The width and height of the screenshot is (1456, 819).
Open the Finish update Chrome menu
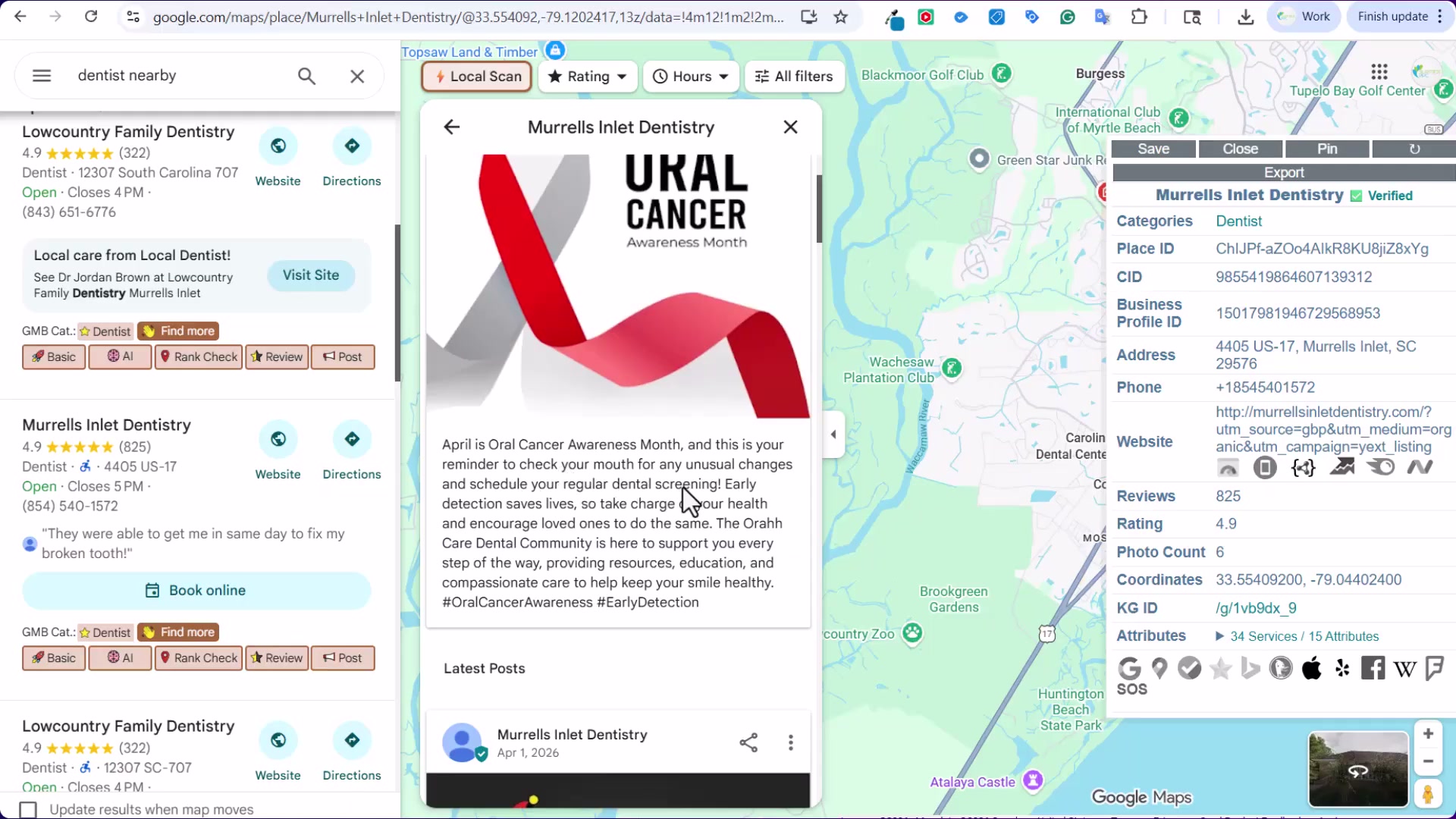(1400, 17)
